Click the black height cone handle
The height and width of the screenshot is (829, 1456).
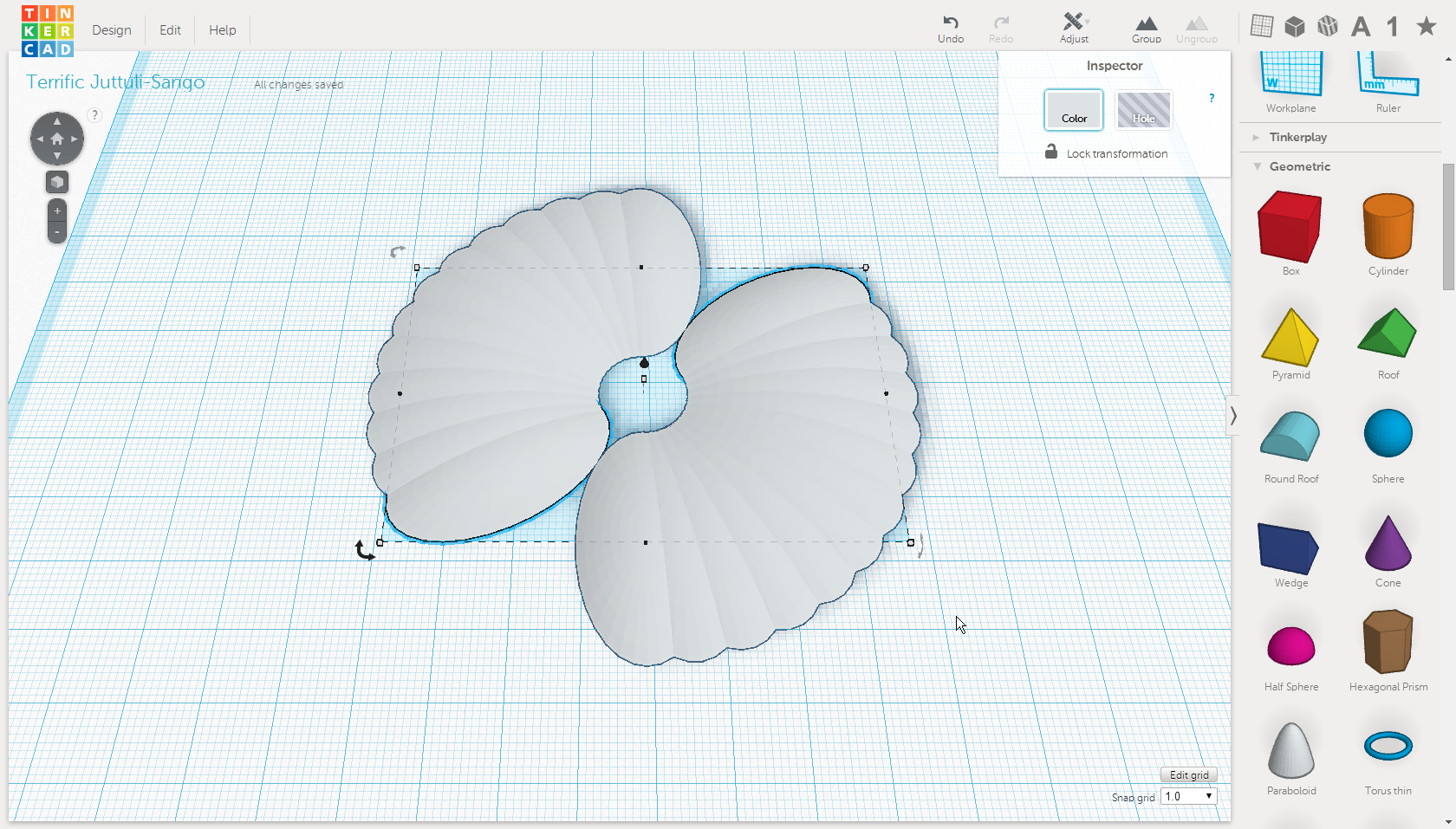tap(644, 362)
